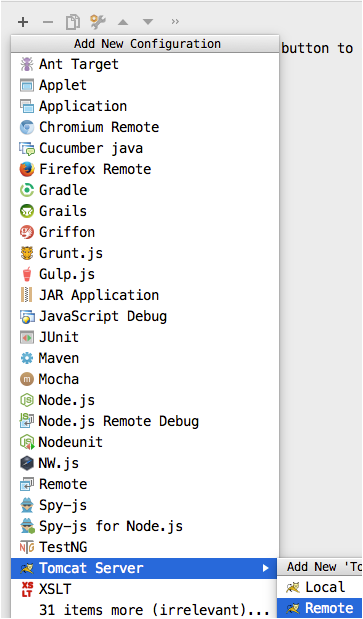Screen dimensions: 363x619
Task: Click the Gradle green icon
Action: click(27, 190)
